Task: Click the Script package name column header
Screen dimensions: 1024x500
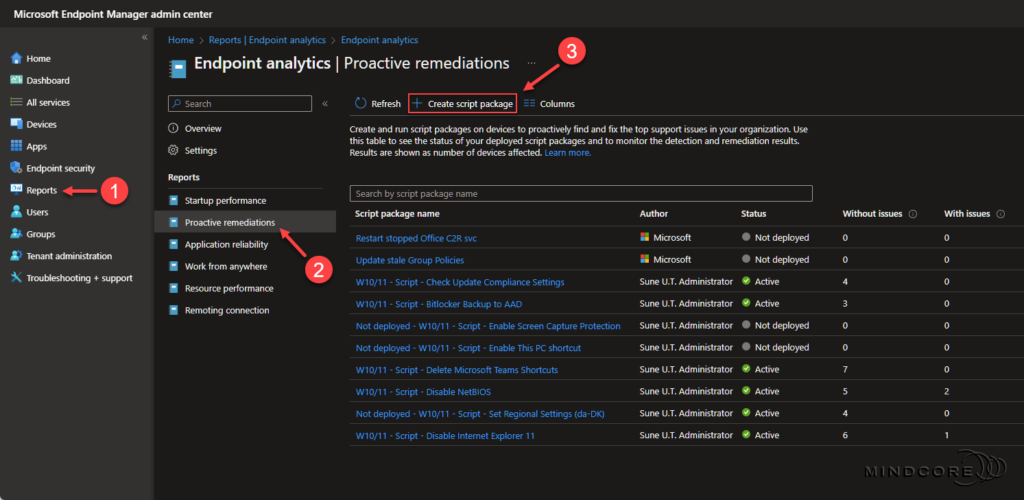Action: click(x=397, y=214)
